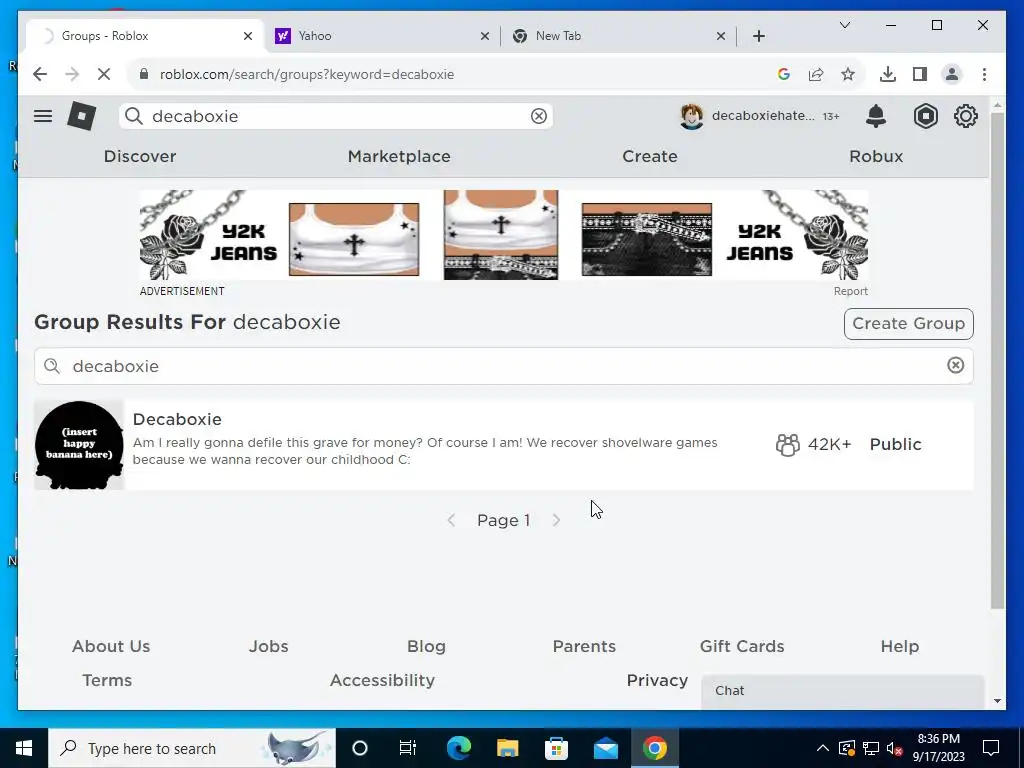
Task: Open Chrome three-dot menu
Action: tap(984, 74)
